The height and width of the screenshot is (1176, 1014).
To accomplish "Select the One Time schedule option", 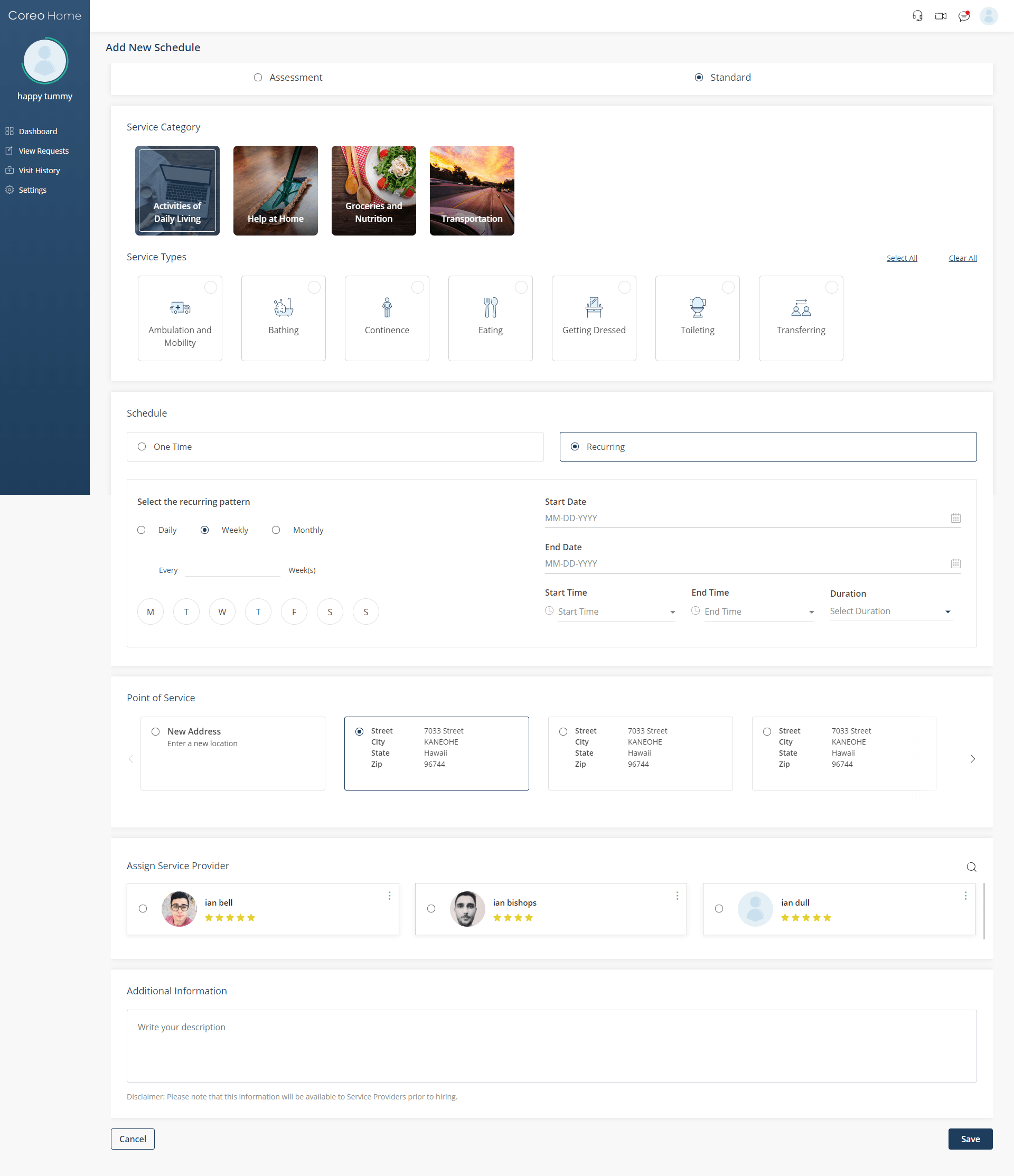I will (x=142, y=447).
